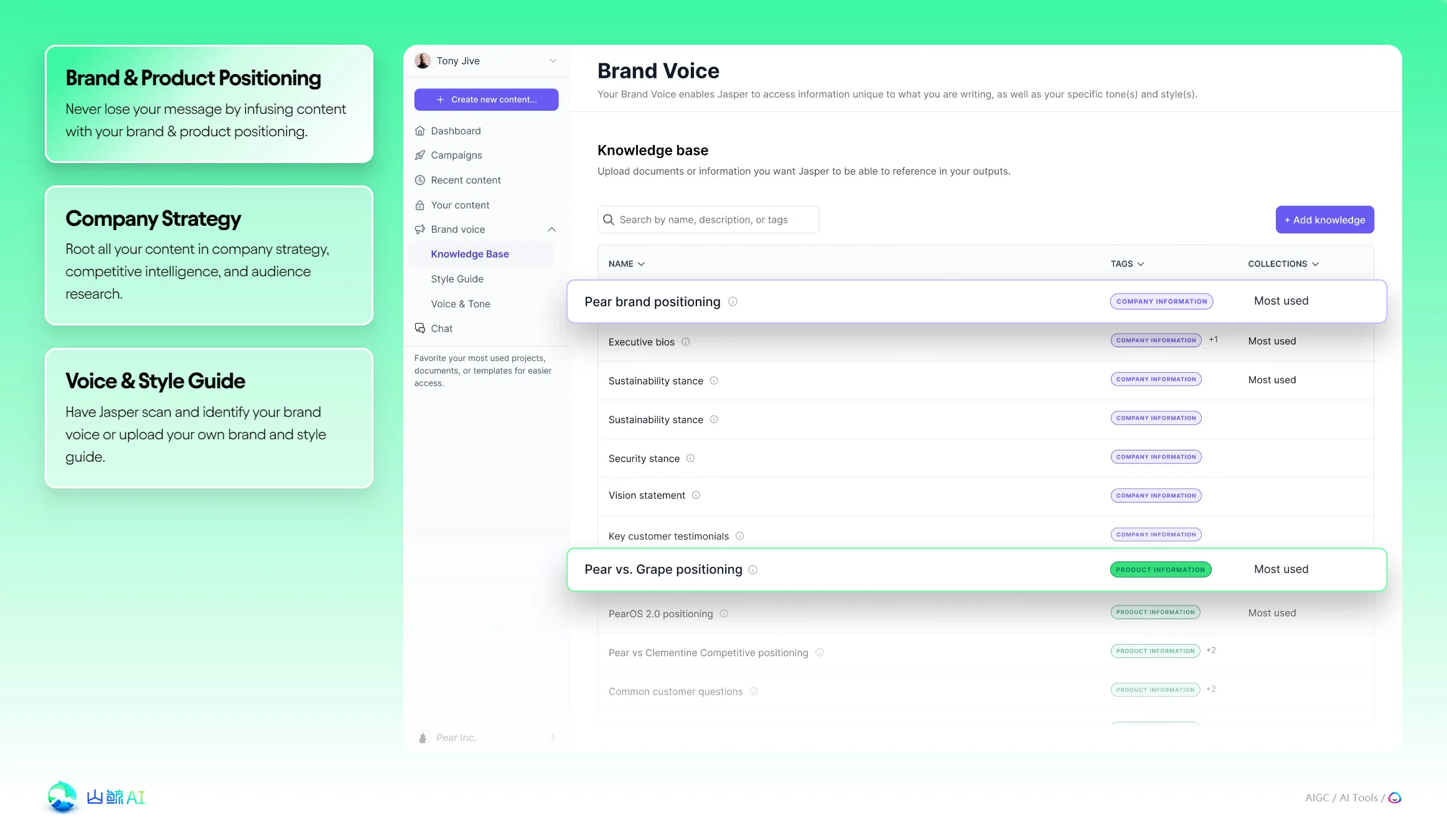Collapse the Brand voice section chevron
The height and width of the screenshot is (840, 1447).
(551, 229)
